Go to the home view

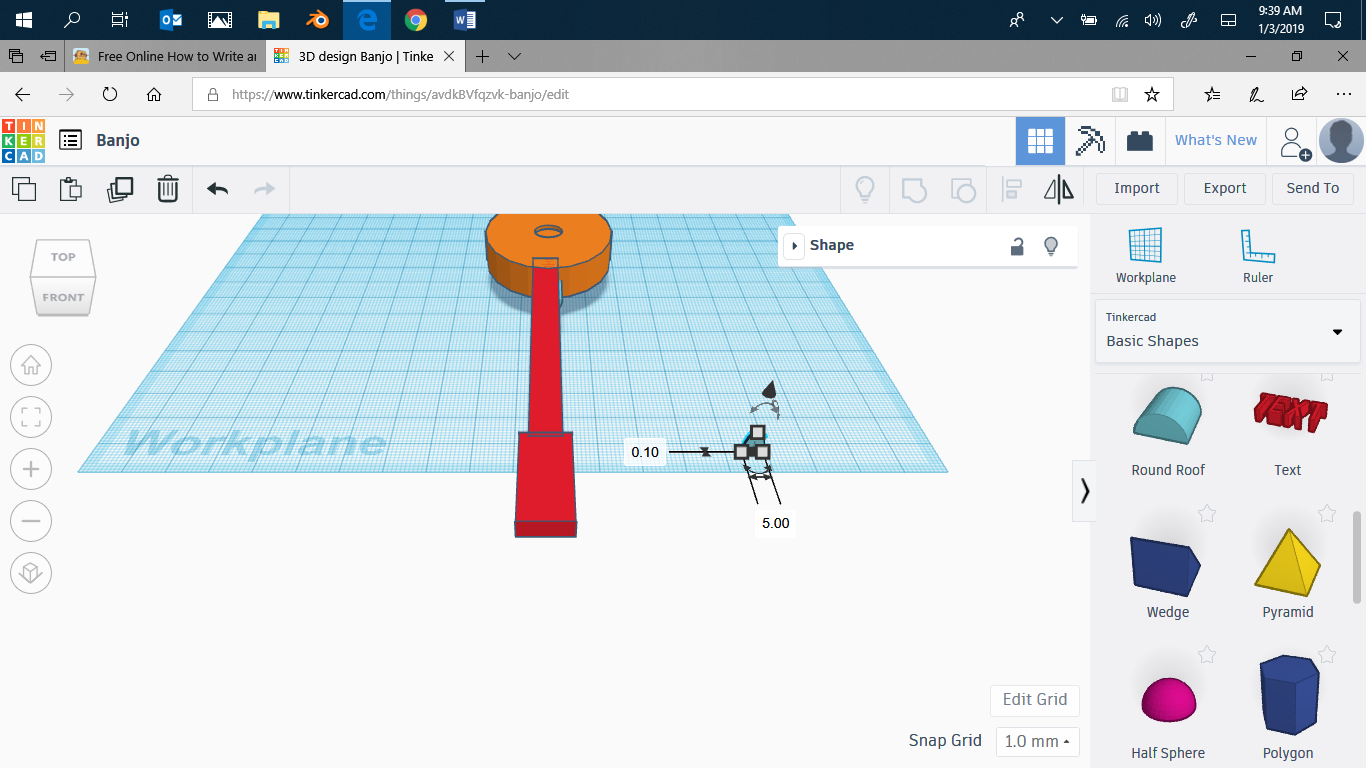click(x=31, y=365)
